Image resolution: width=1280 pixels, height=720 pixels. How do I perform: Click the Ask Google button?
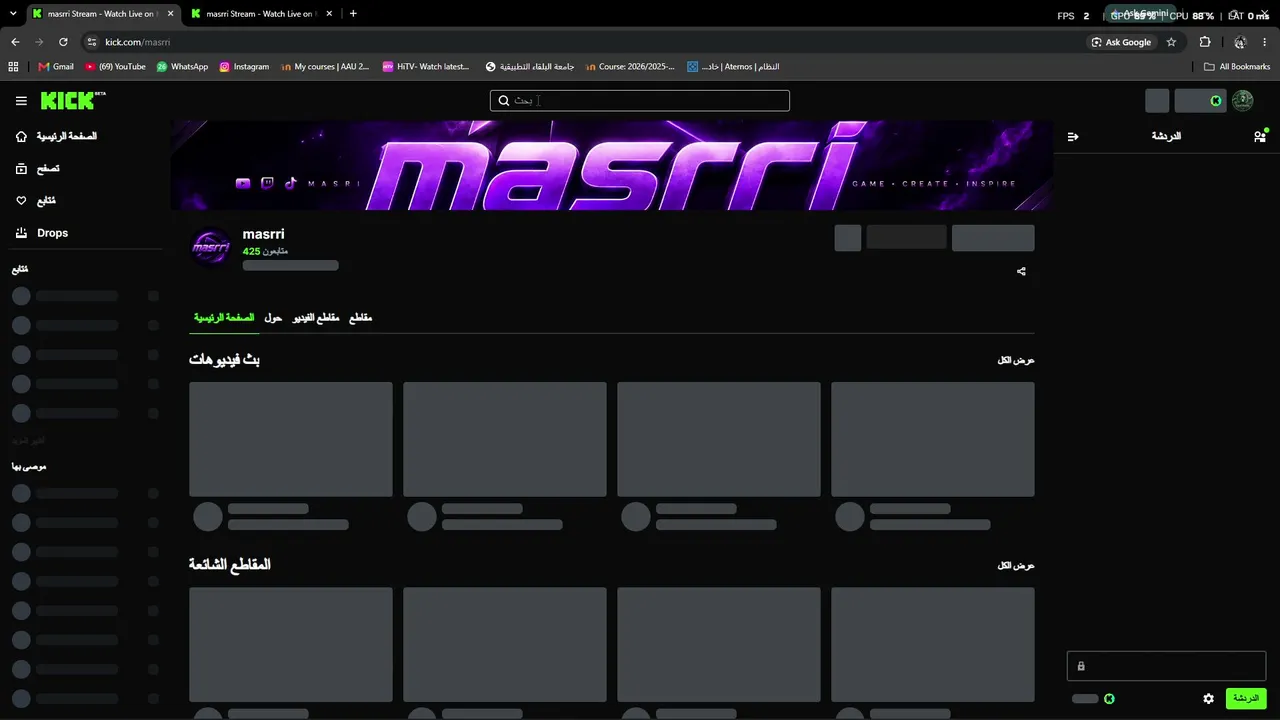(x=1121, y=42)
